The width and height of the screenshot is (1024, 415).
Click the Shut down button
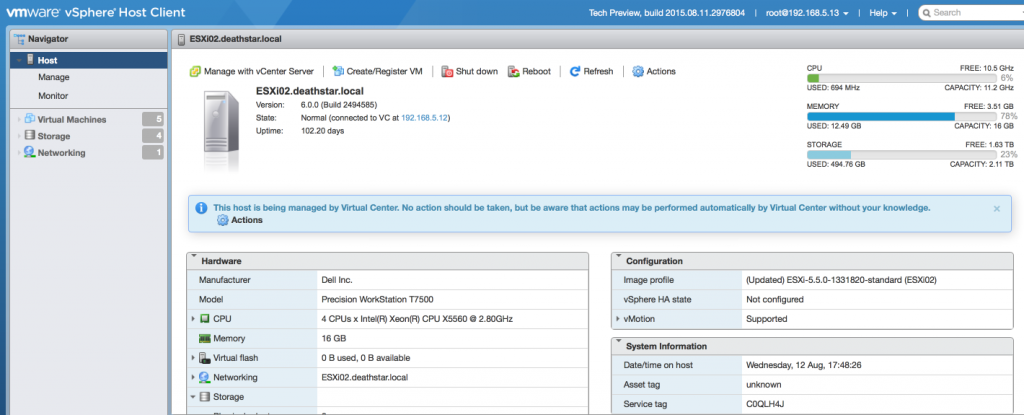click(470, 71)
